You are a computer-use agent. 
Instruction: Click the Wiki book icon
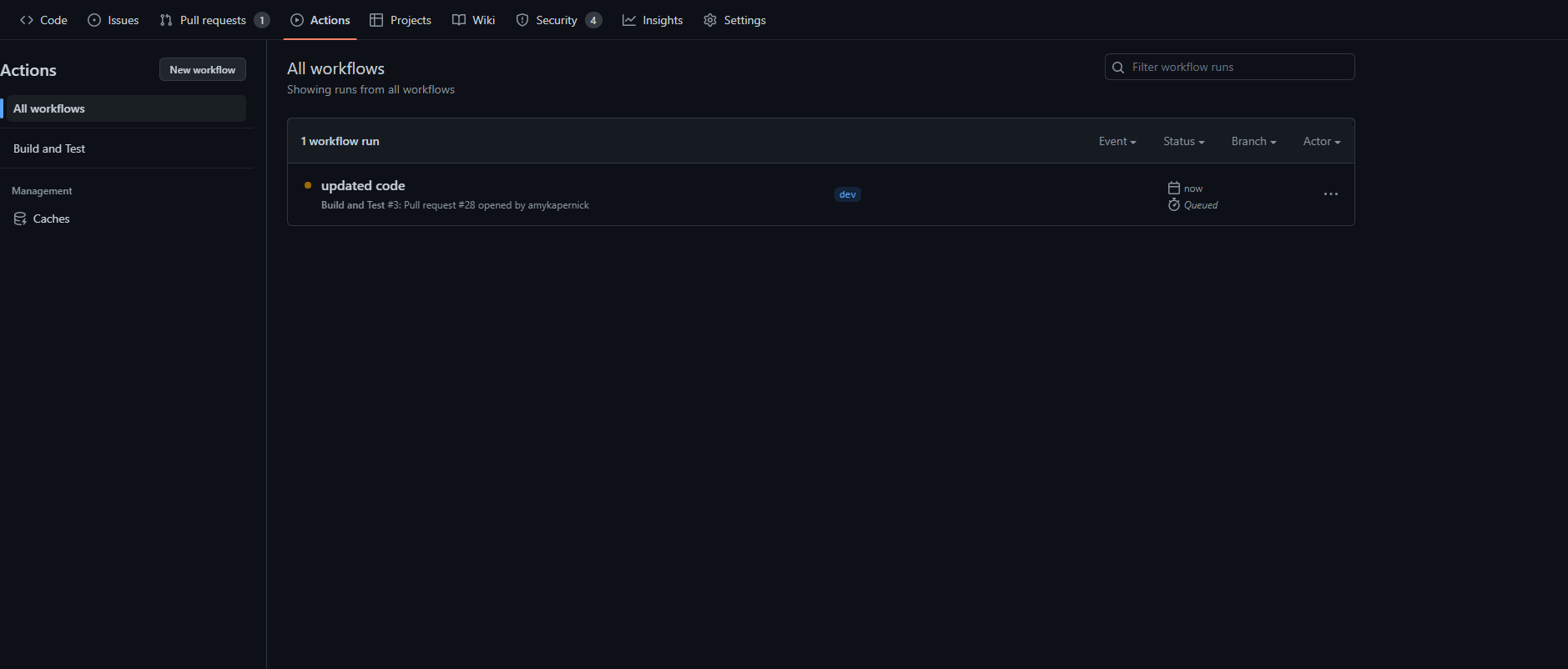[x=459, y=20]
